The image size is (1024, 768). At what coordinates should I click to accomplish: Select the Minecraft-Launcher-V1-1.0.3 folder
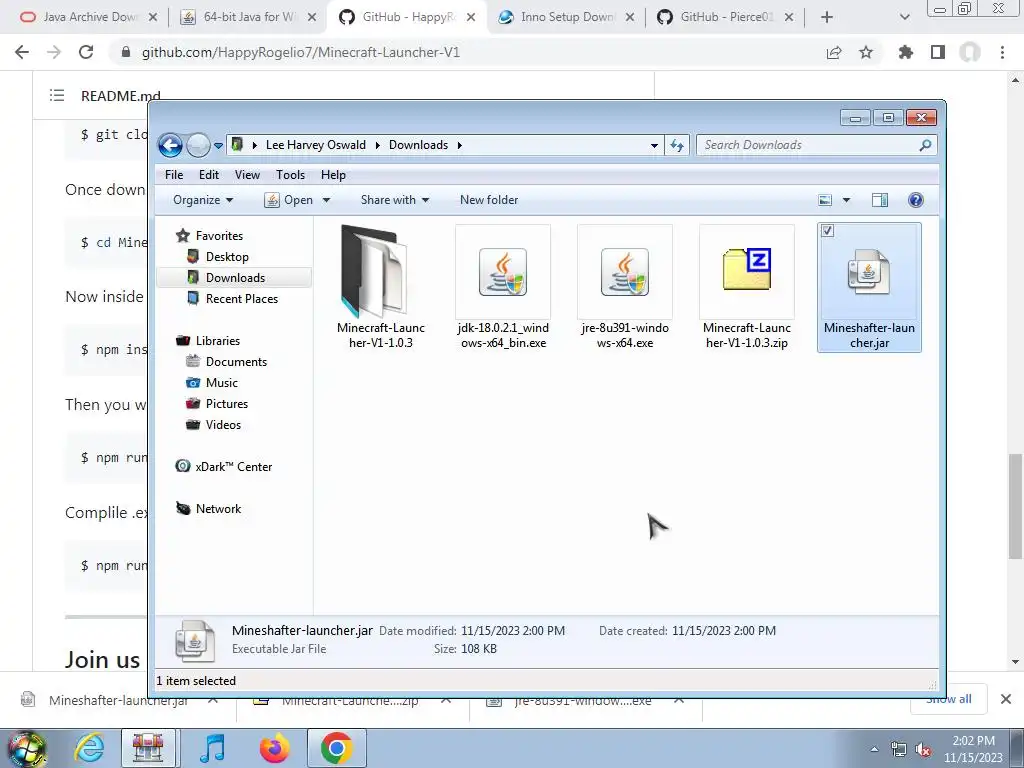point(381,287)
